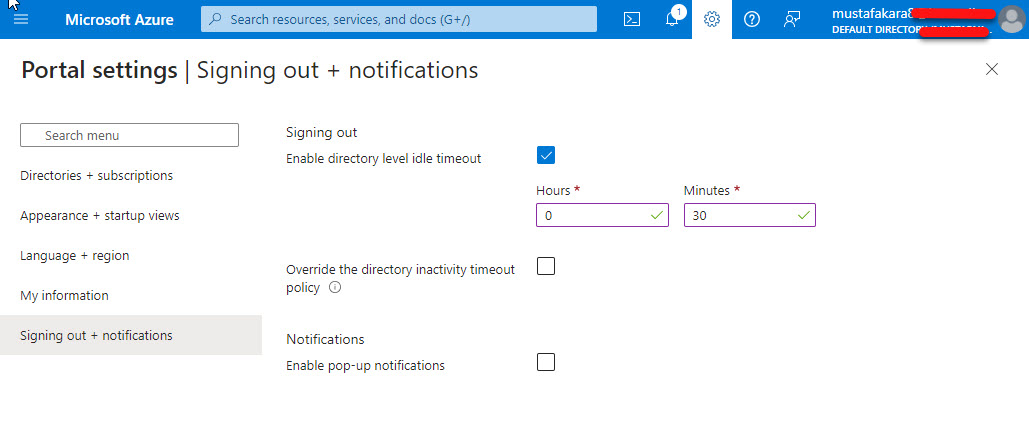The height and width of the screenshot is (428, 1029).
Task: Enable pop-up notifications checkbox
Action: pos(546,362)
